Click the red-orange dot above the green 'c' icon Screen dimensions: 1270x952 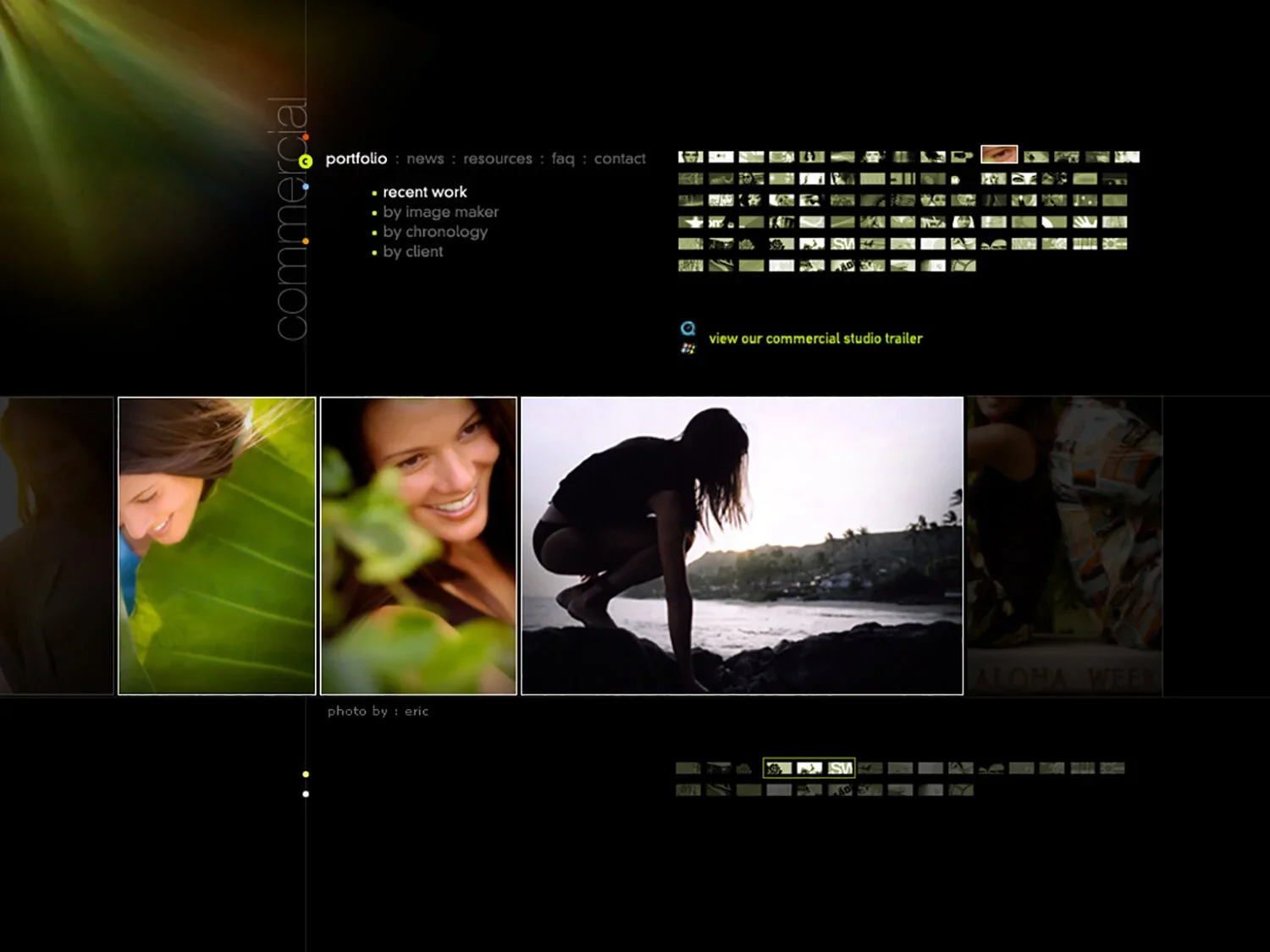tap(306, 136)
